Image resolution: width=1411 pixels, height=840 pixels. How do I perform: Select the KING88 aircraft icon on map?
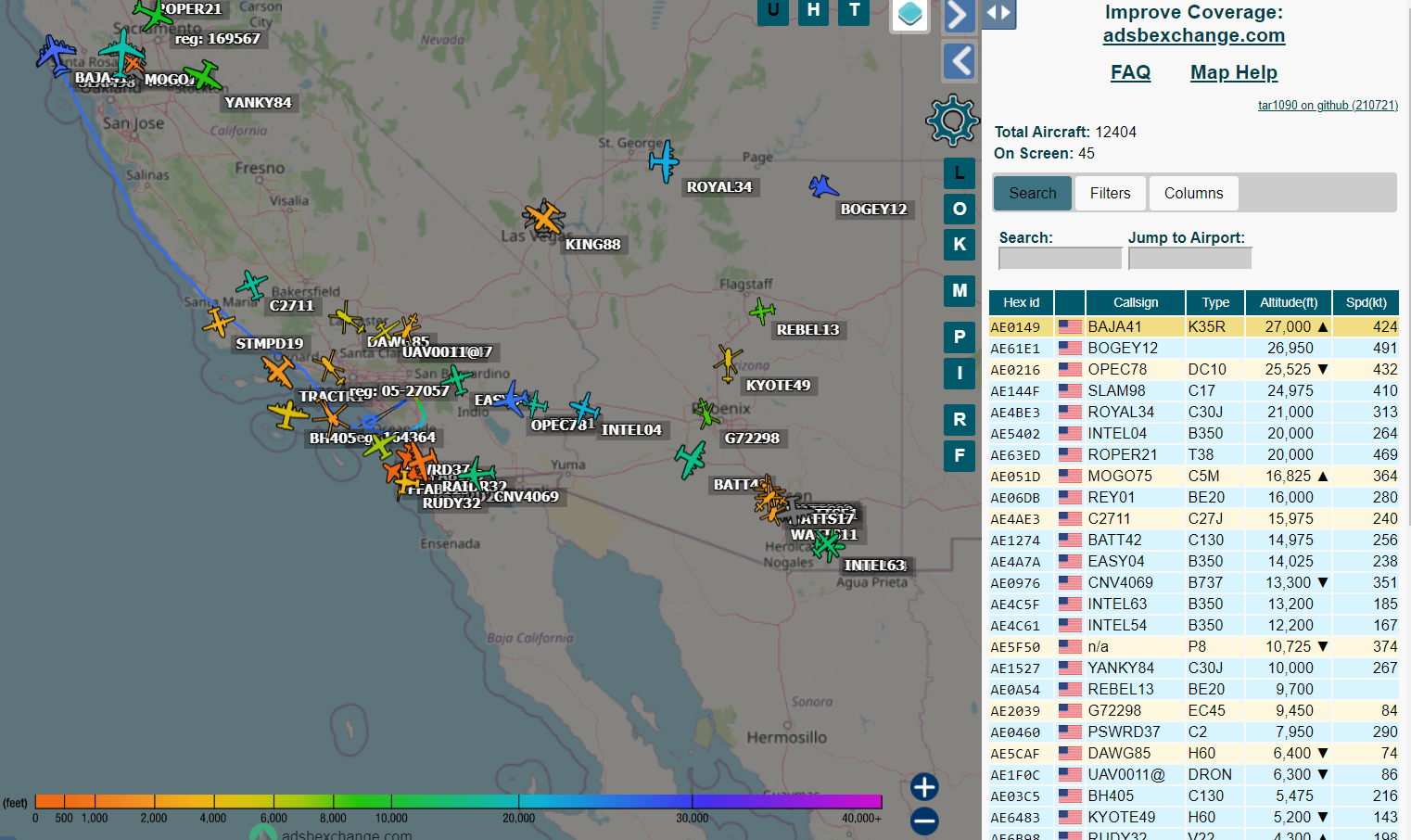544,218
